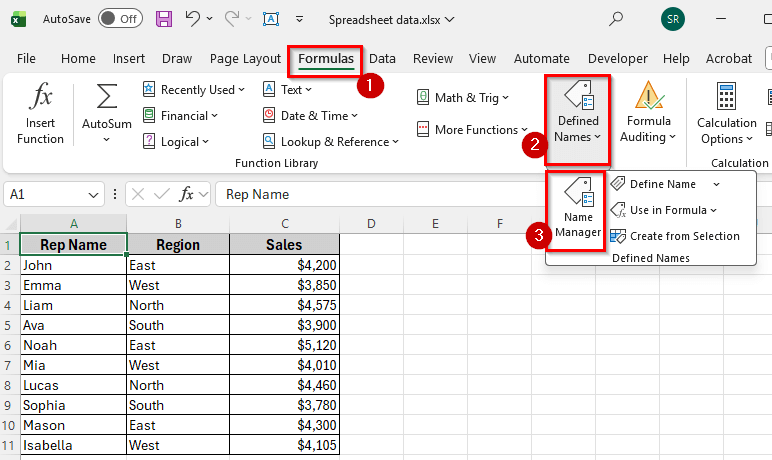Switch to the Review tab
Image resolution: width=772 pixels, height=460 pixels.
(x=433, y=59)
